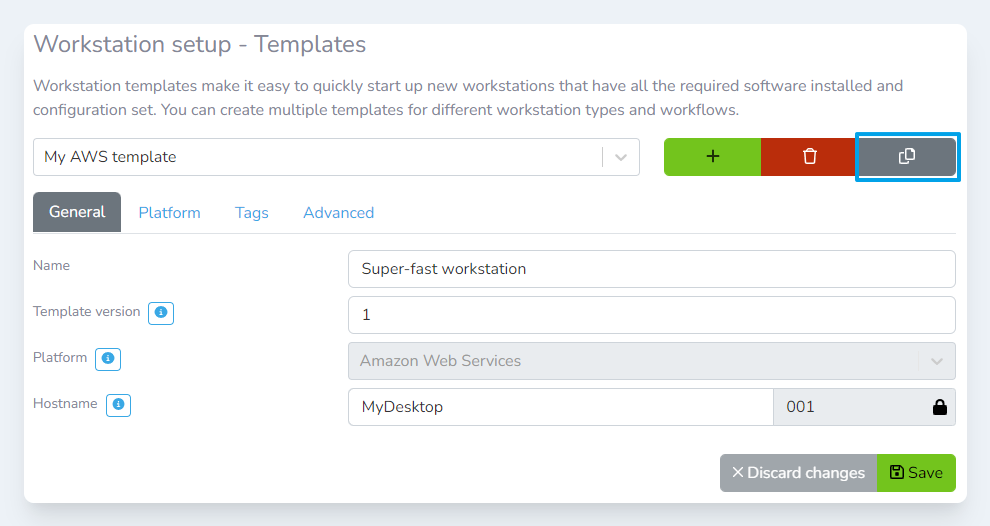Click the green add template plus icon
The image size is (990, 526).
[712, 157]
